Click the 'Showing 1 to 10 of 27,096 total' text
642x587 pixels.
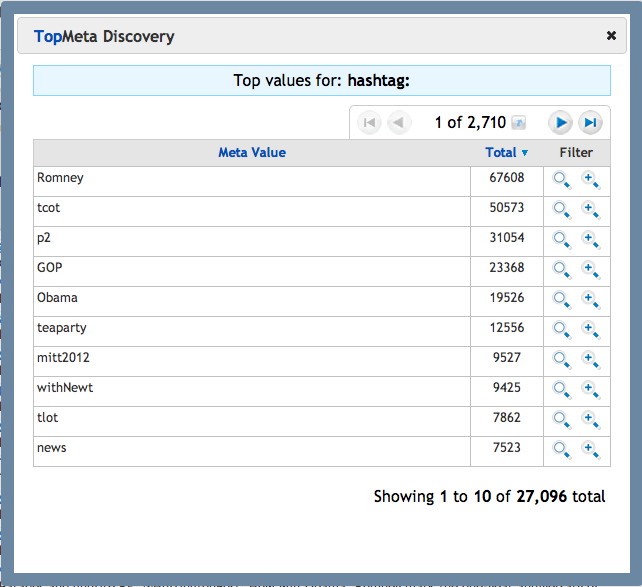(489, 496)
